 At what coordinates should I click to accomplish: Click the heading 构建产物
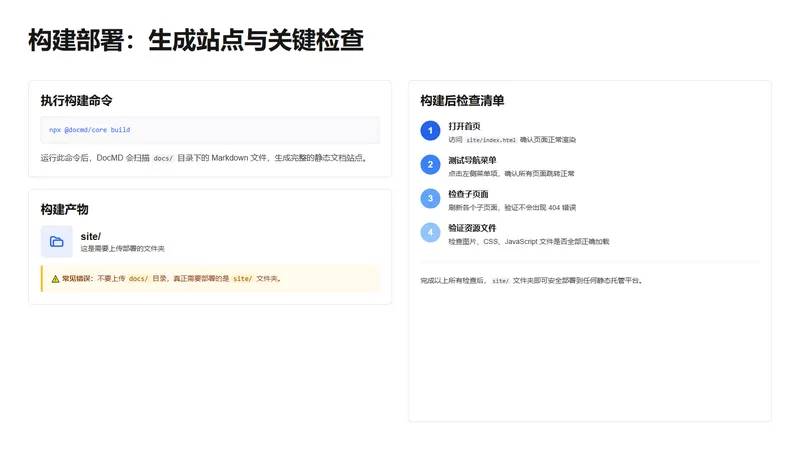coord(64,209)
